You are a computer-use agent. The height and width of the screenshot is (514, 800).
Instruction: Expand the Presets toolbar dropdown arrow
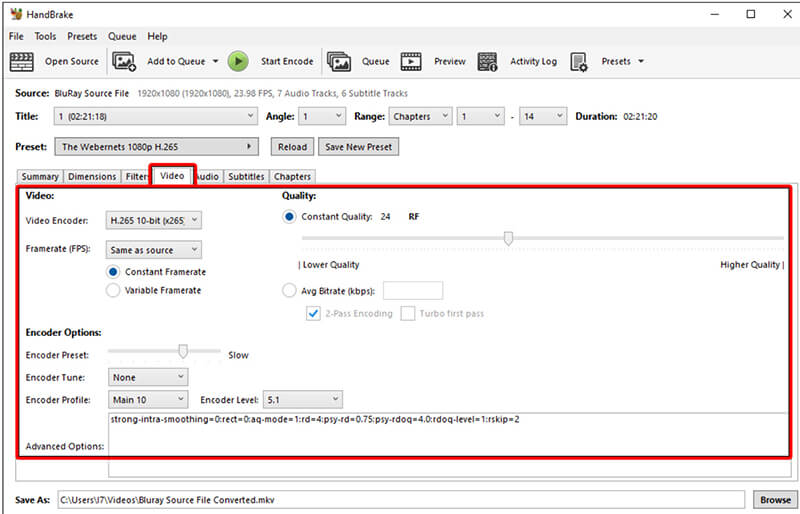pyautogui.click(x=641, y=61)
